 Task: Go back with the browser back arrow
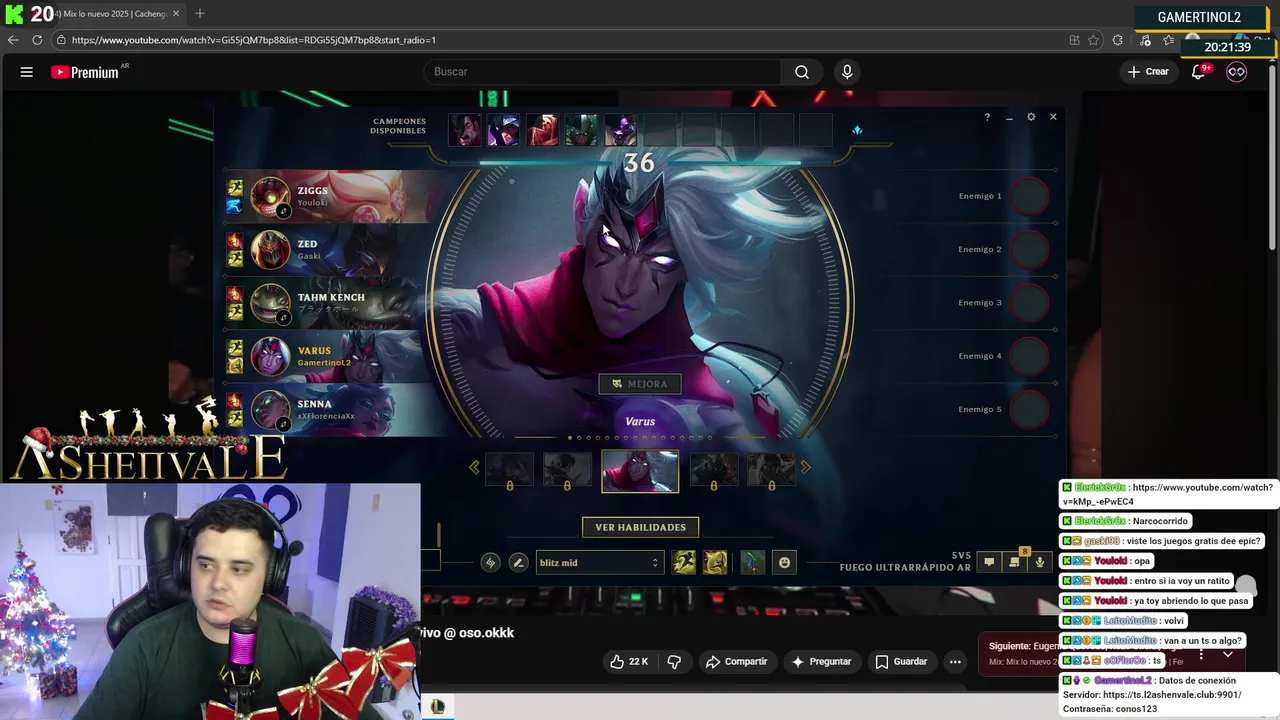(13, 40)
